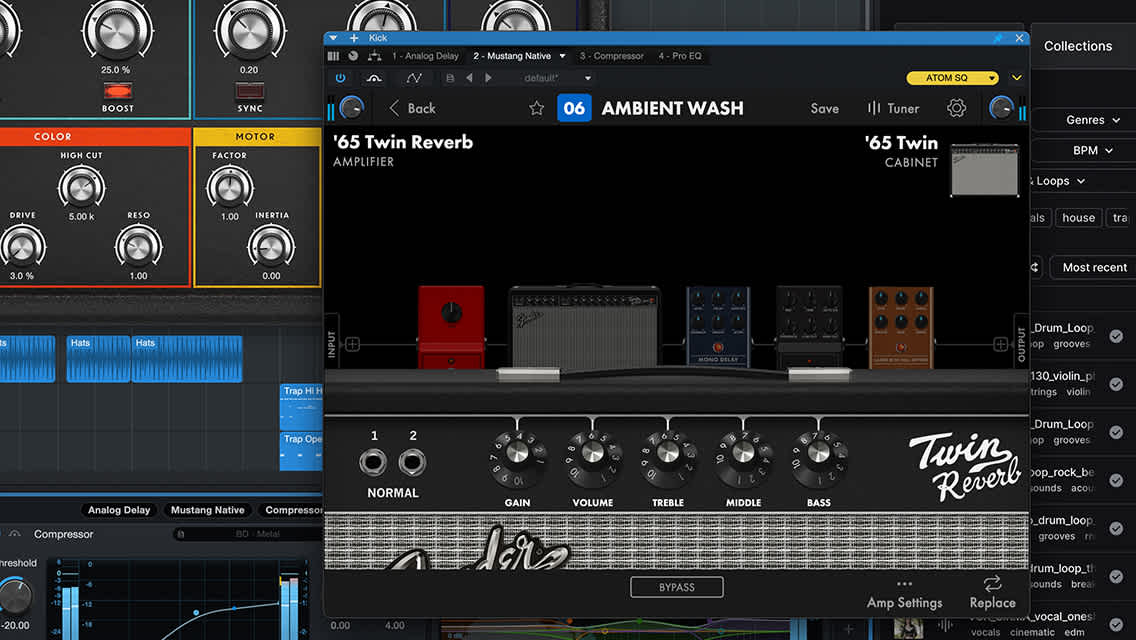The image size is (1136, 640).
Task: Select the black pedal in the chain
Action: point(809,327)
